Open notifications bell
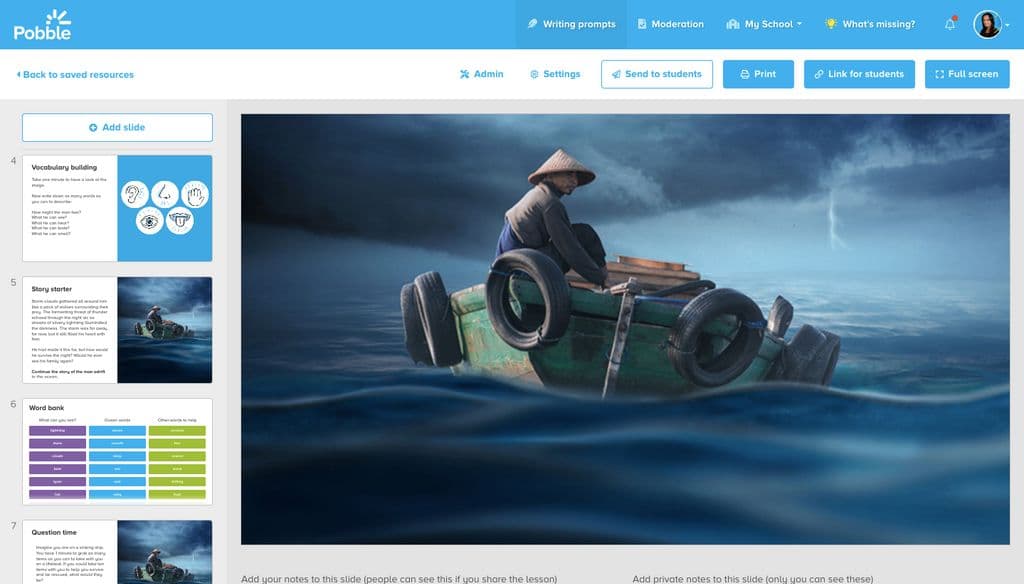This screenshot has width=1024, height=584. click(950, 24)
